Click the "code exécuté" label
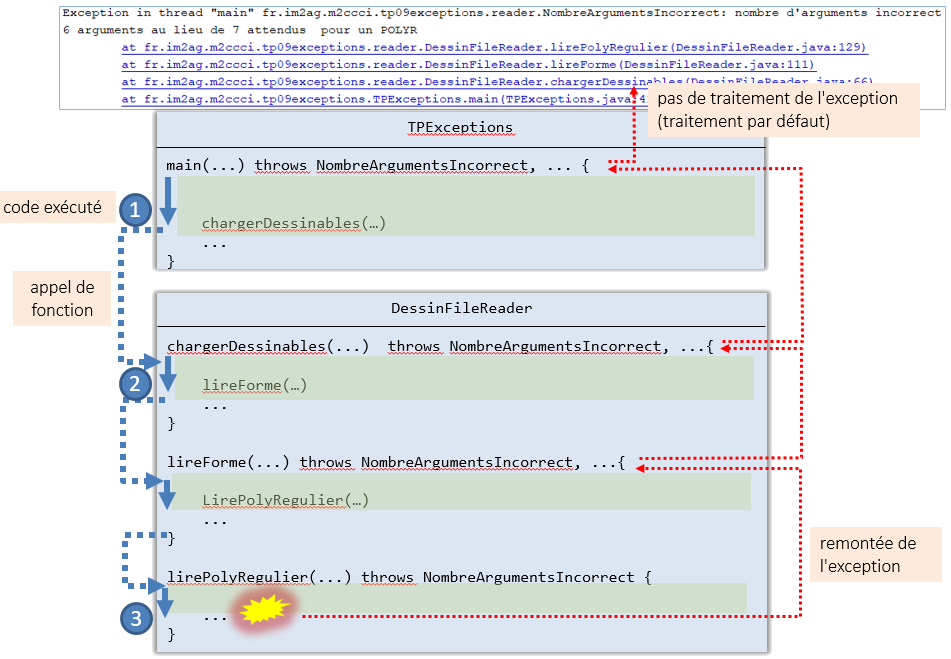This screenshot has width=951, height=659. (x=52, y=208)
